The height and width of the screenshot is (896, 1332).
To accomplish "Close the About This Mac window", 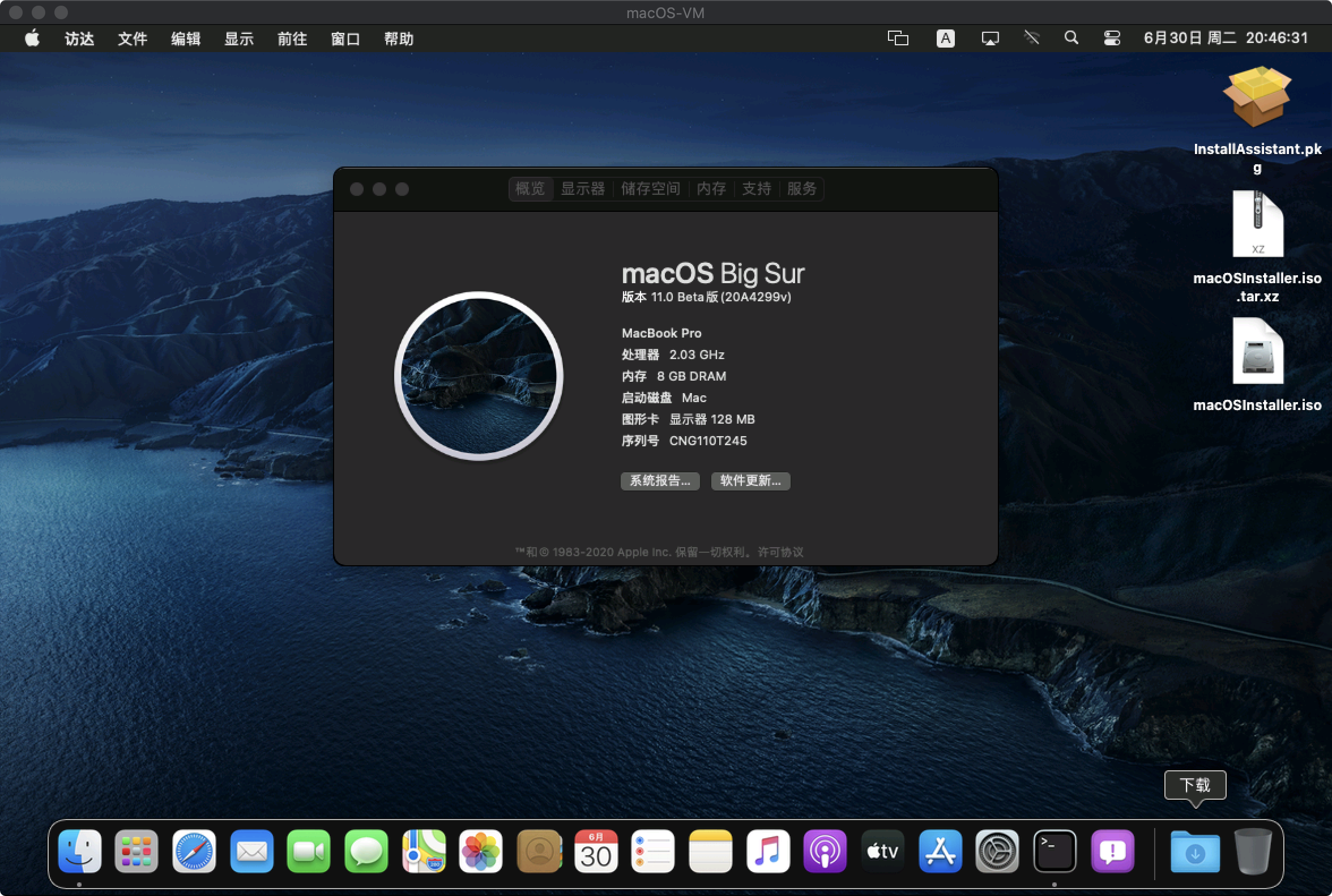I will pyautogui.click(x=357, y=189).
